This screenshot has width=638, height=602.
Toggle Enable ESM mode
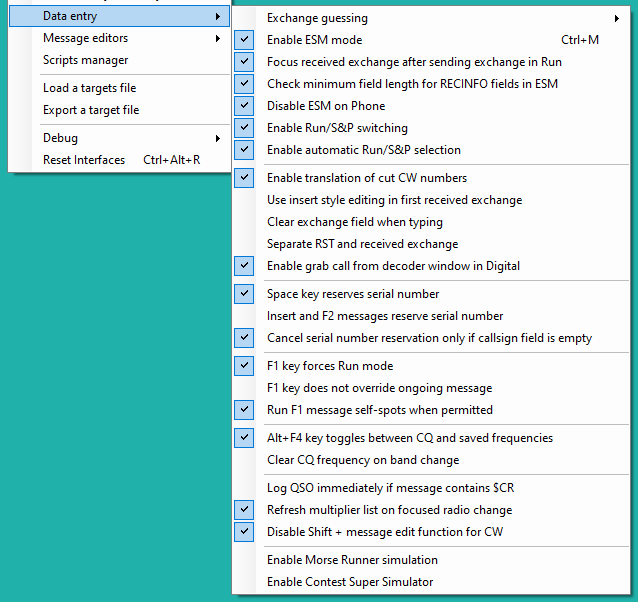coord(431,40)
